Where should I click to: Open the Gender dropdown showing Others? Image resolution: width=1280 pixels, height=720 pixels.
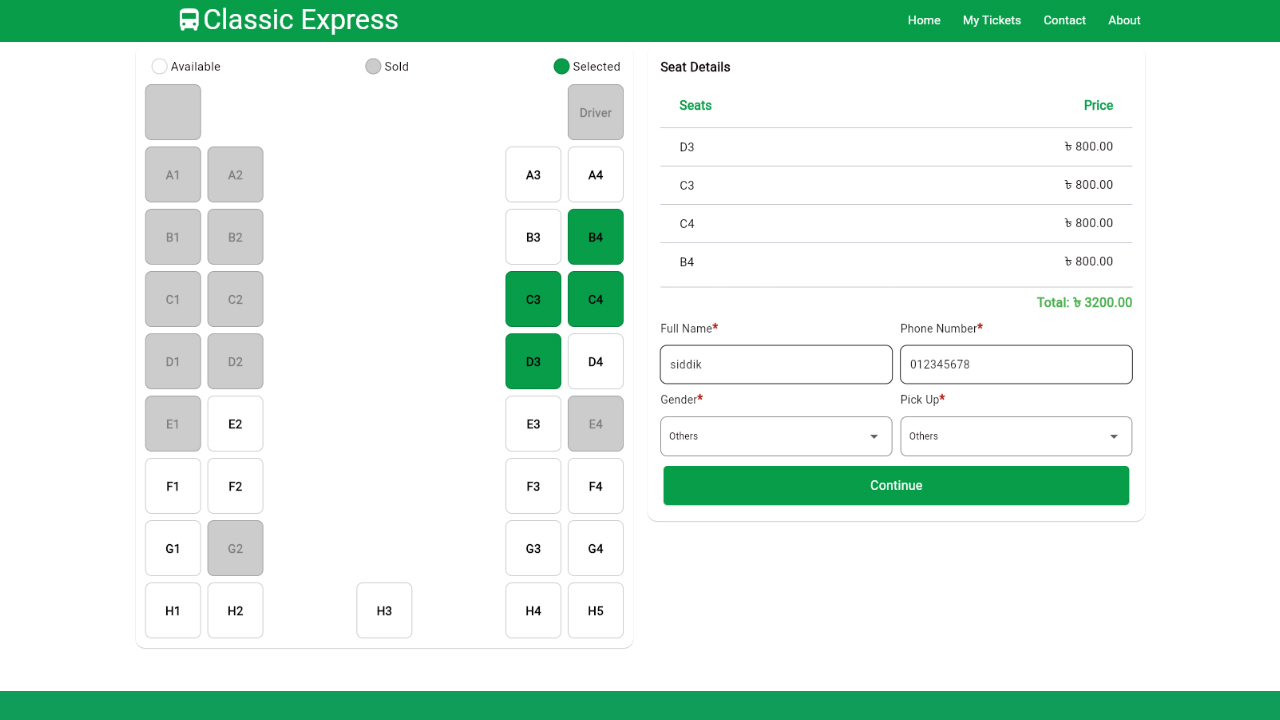pyautogui.click(x=776, y=436)
